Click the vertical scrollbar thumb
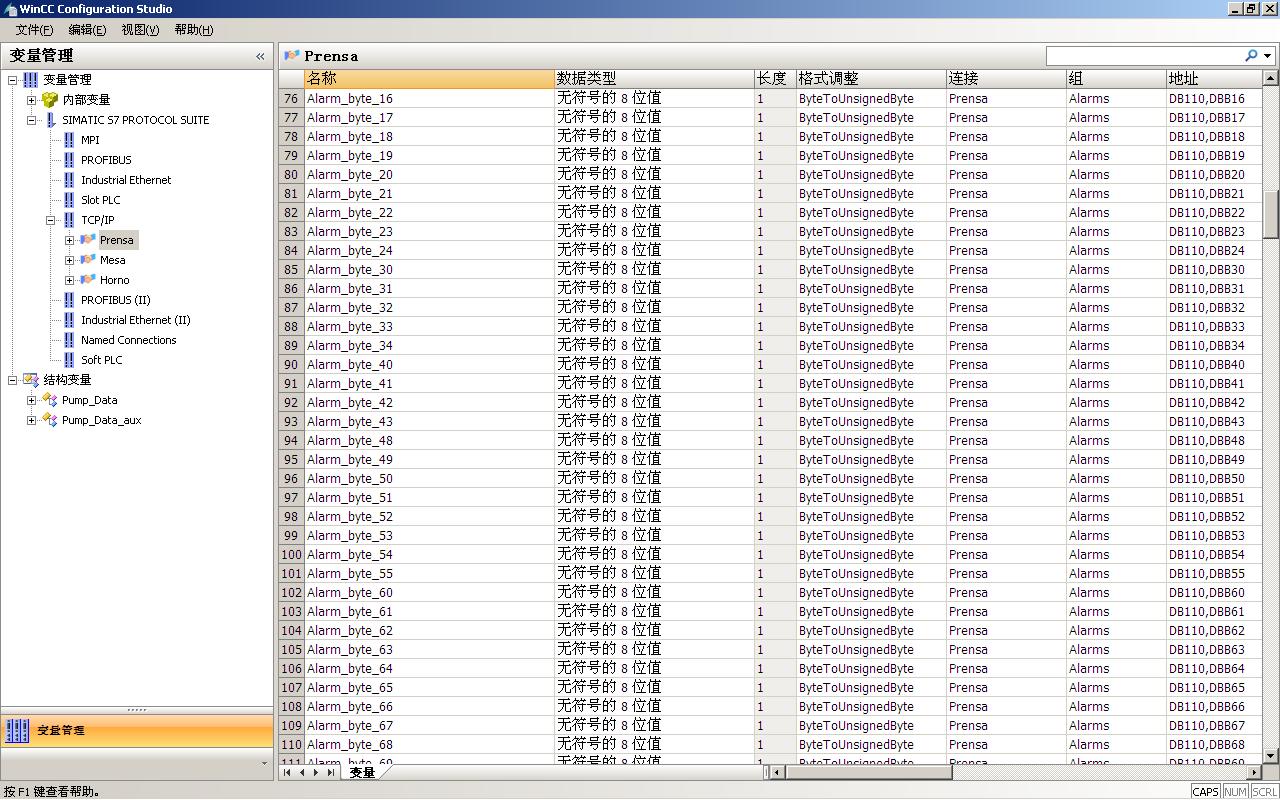The height and width of the screenshot is (800, 1280). [x=1271, y=214]
